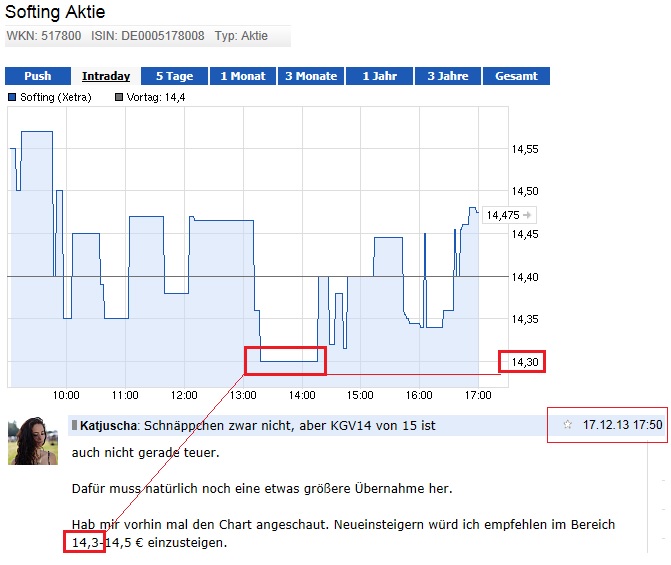Click the 14,30 axis value
This screenshot has width=671, height=565.
[525, 362]
